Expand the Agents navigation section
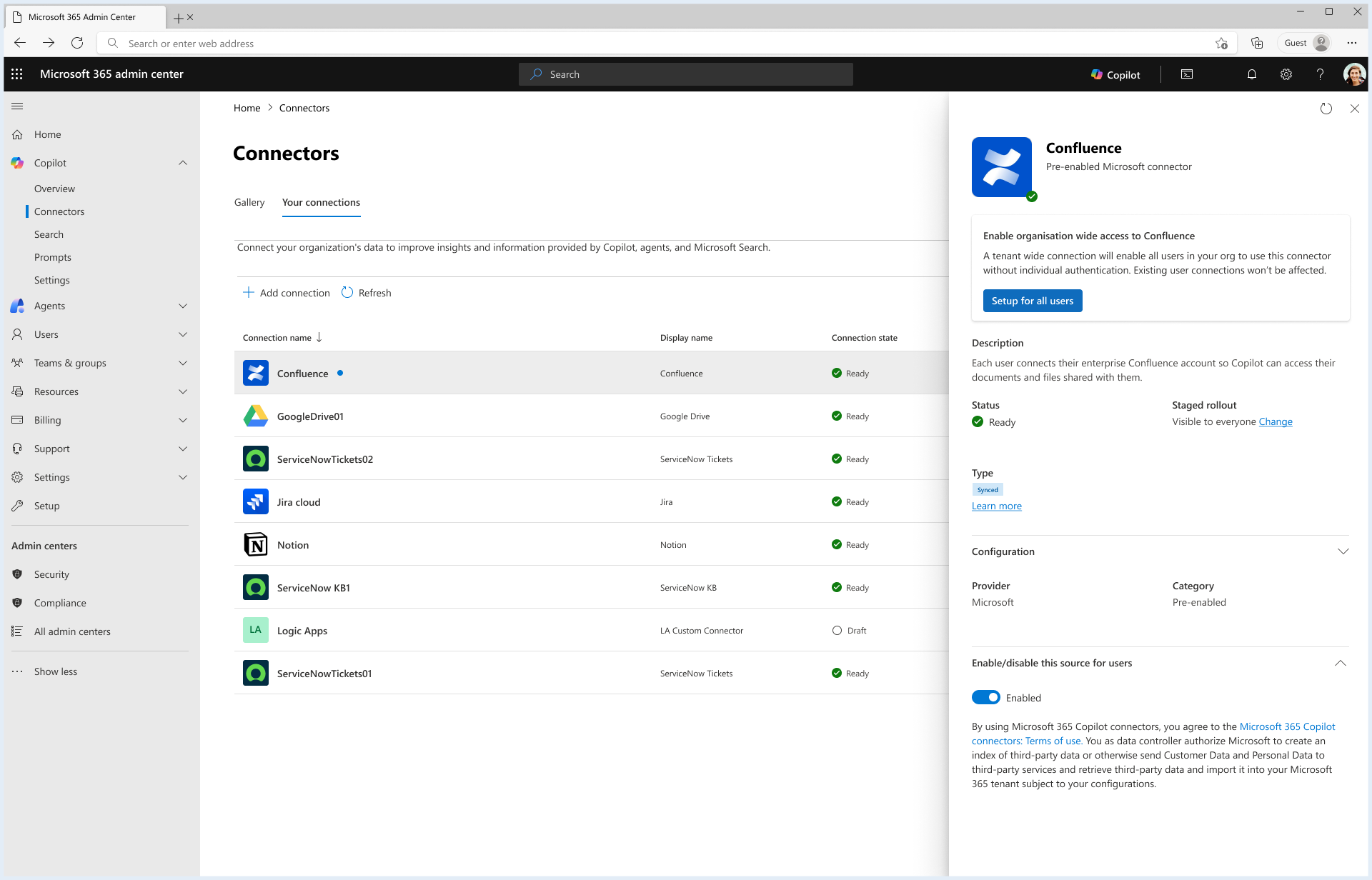1372x880 pixels. (x=183, y=306)
